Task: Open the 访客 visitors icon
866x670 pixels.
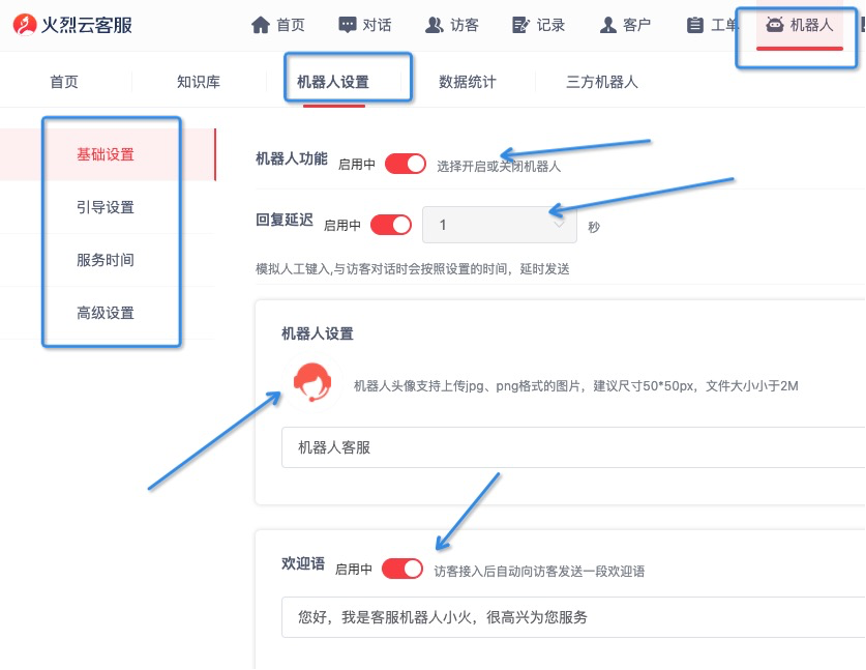Action: coord(434,25)
